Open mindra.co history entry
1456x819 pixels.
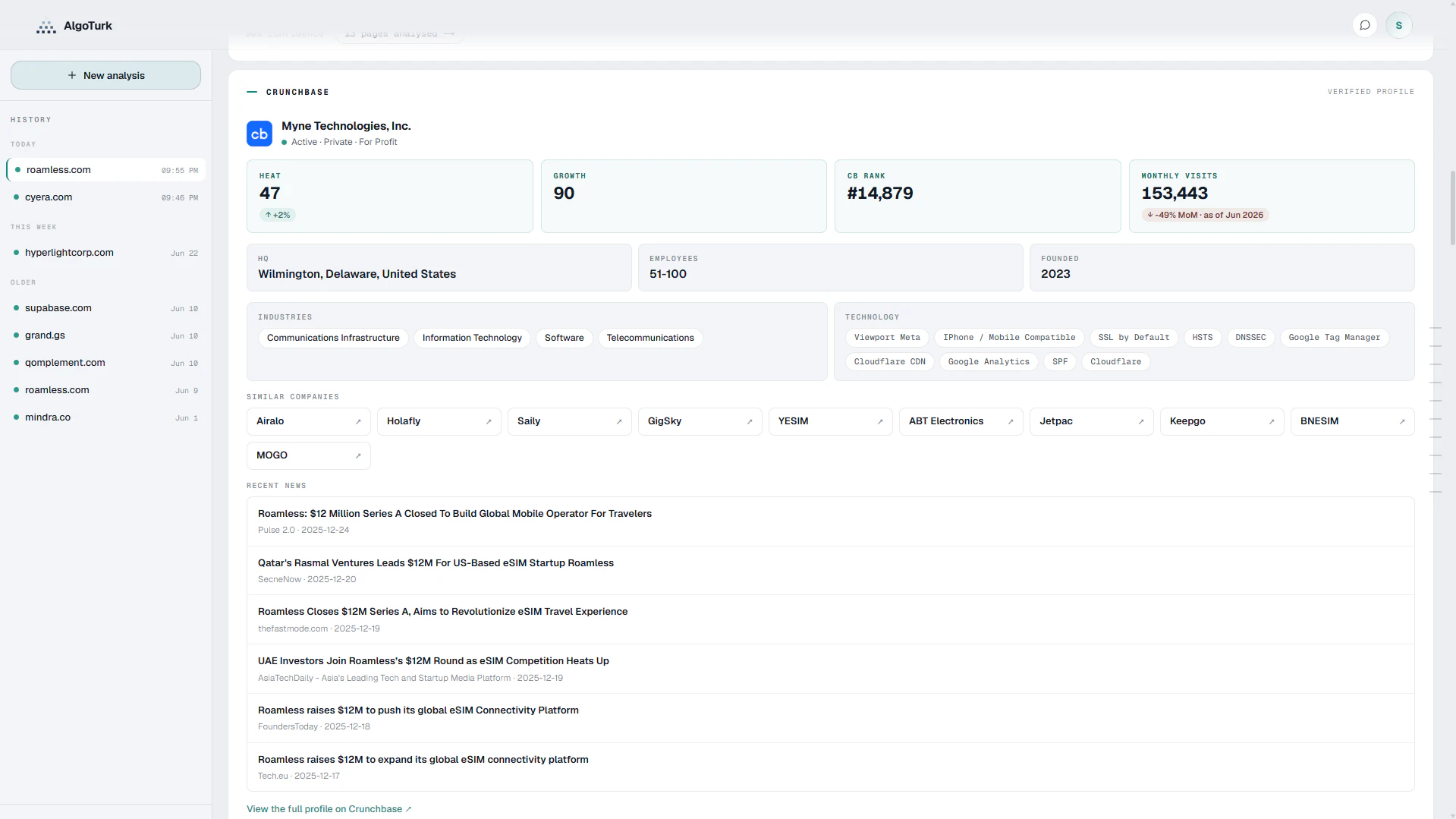[106, 417]
